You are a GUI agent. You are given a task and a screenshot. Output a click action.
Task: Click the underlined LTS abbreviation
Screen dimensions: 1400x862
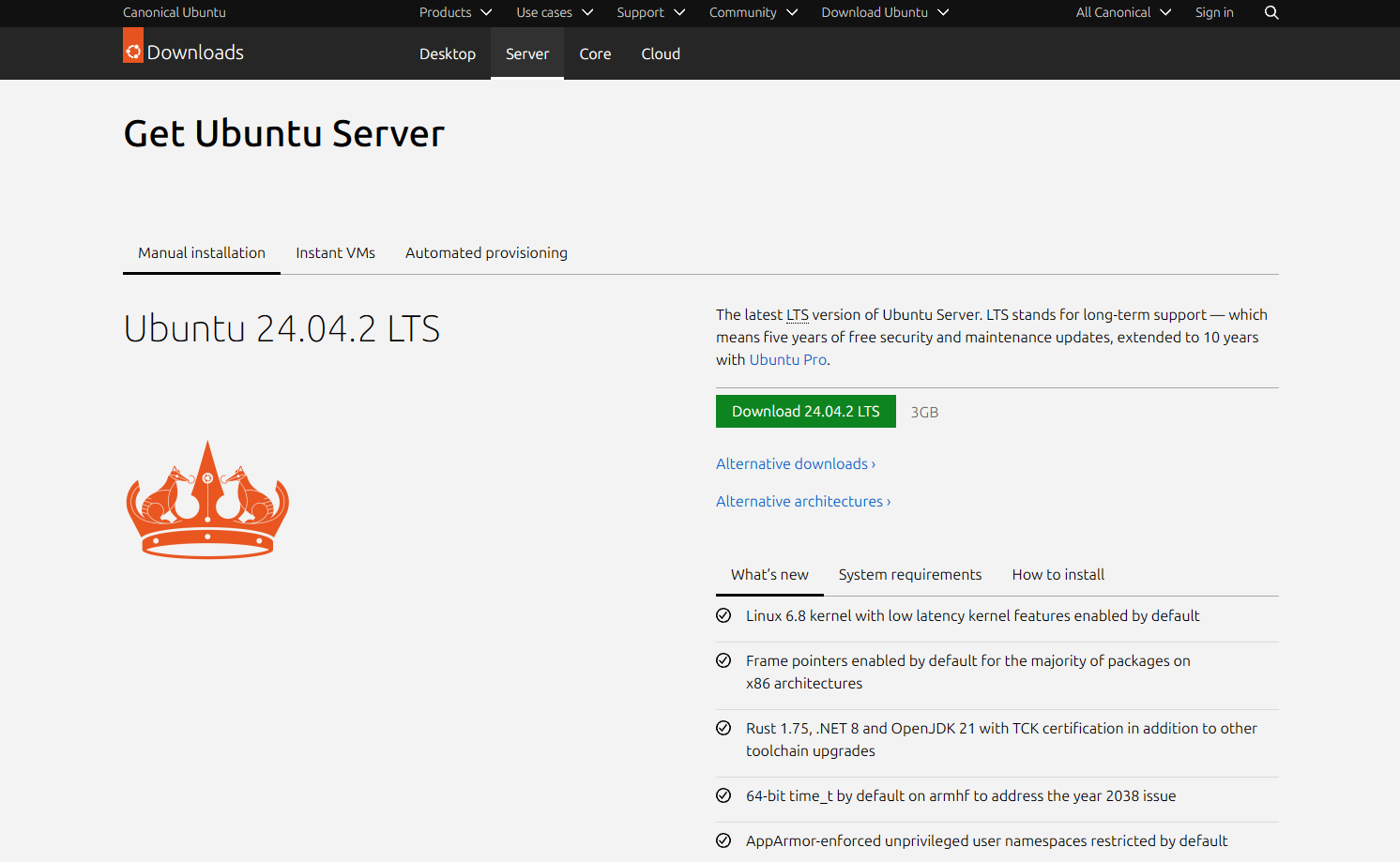tap(798, 315)
